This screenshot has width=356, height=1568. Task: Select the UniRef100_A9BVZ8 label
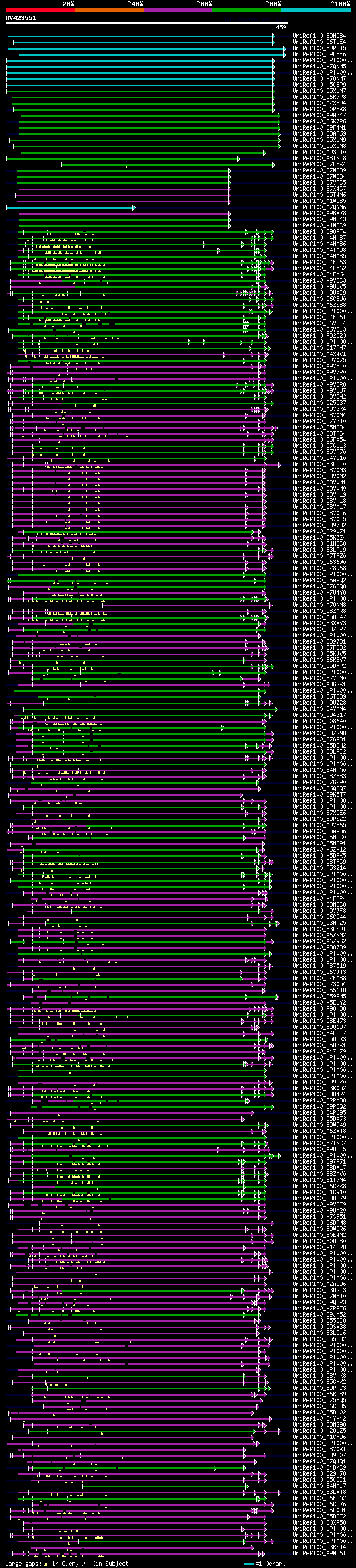(x=319, y=213)
